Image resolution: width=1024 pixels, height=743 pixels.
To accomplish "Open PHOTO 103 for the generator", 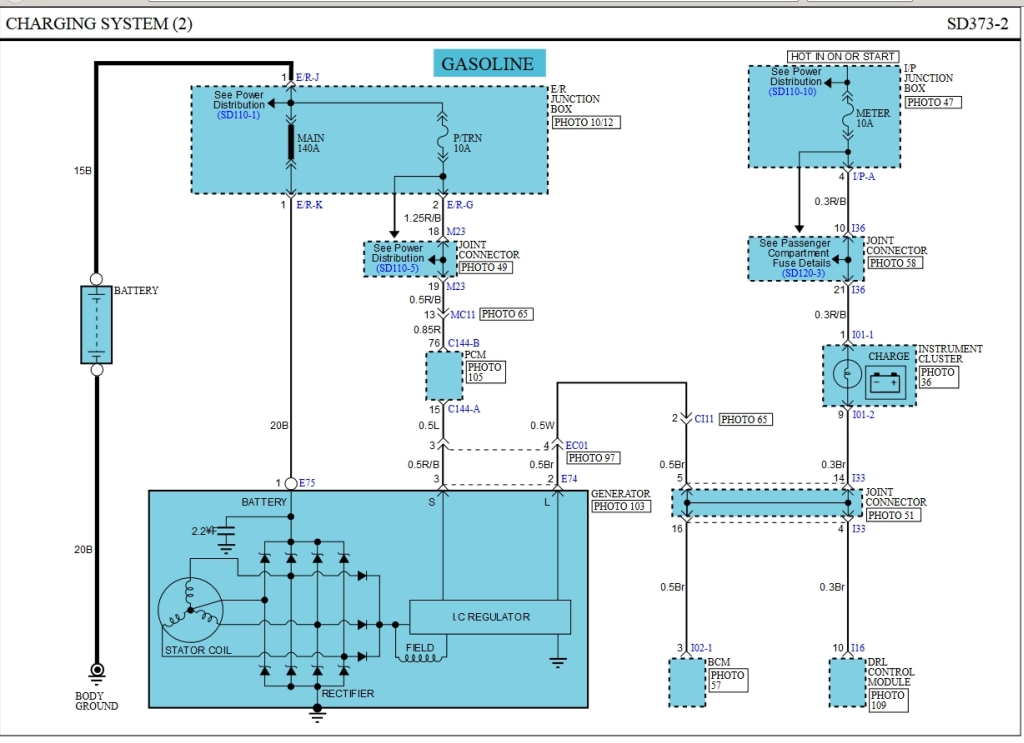I will [620, 507].
